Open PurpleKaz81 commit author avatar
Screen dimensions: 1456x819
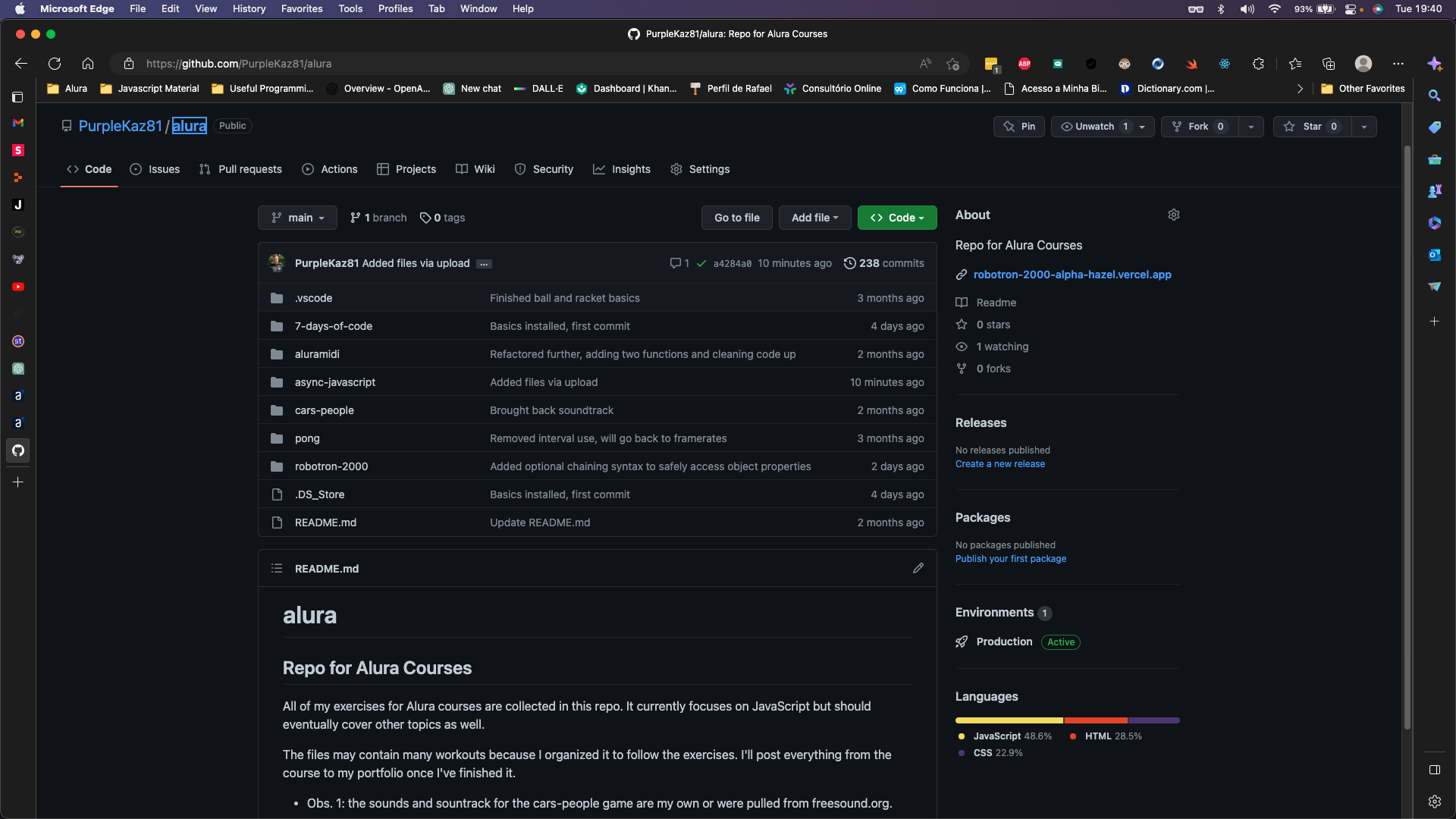click(x=277, y=263)
